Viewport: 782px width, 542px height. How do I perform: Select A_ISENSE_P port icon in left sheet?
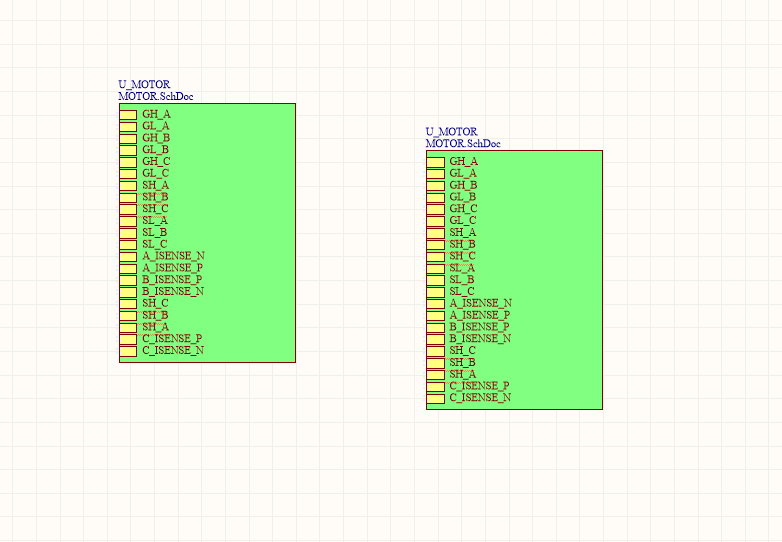(x=128, y=268)
